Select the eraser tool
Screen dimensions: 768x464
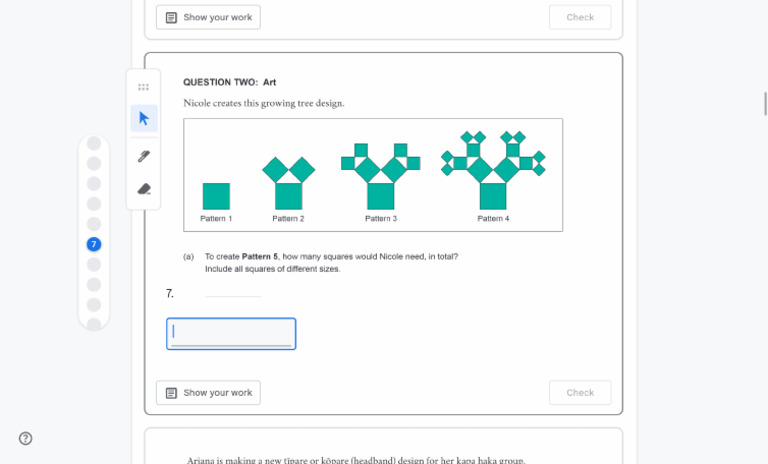click(144, 189)
